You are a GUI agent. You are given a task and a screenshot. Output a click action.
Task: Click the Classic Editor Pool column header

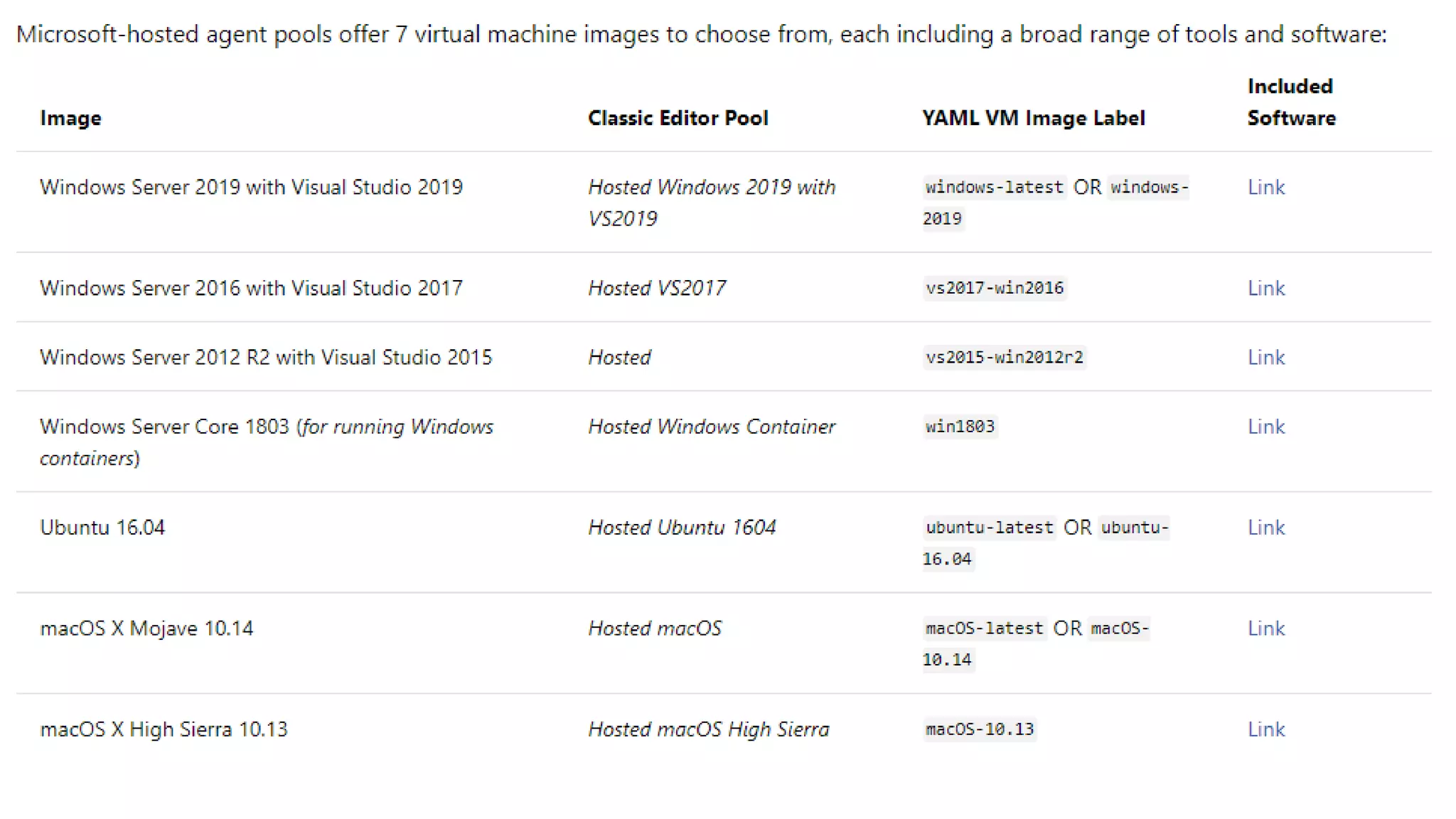(678, 118)
